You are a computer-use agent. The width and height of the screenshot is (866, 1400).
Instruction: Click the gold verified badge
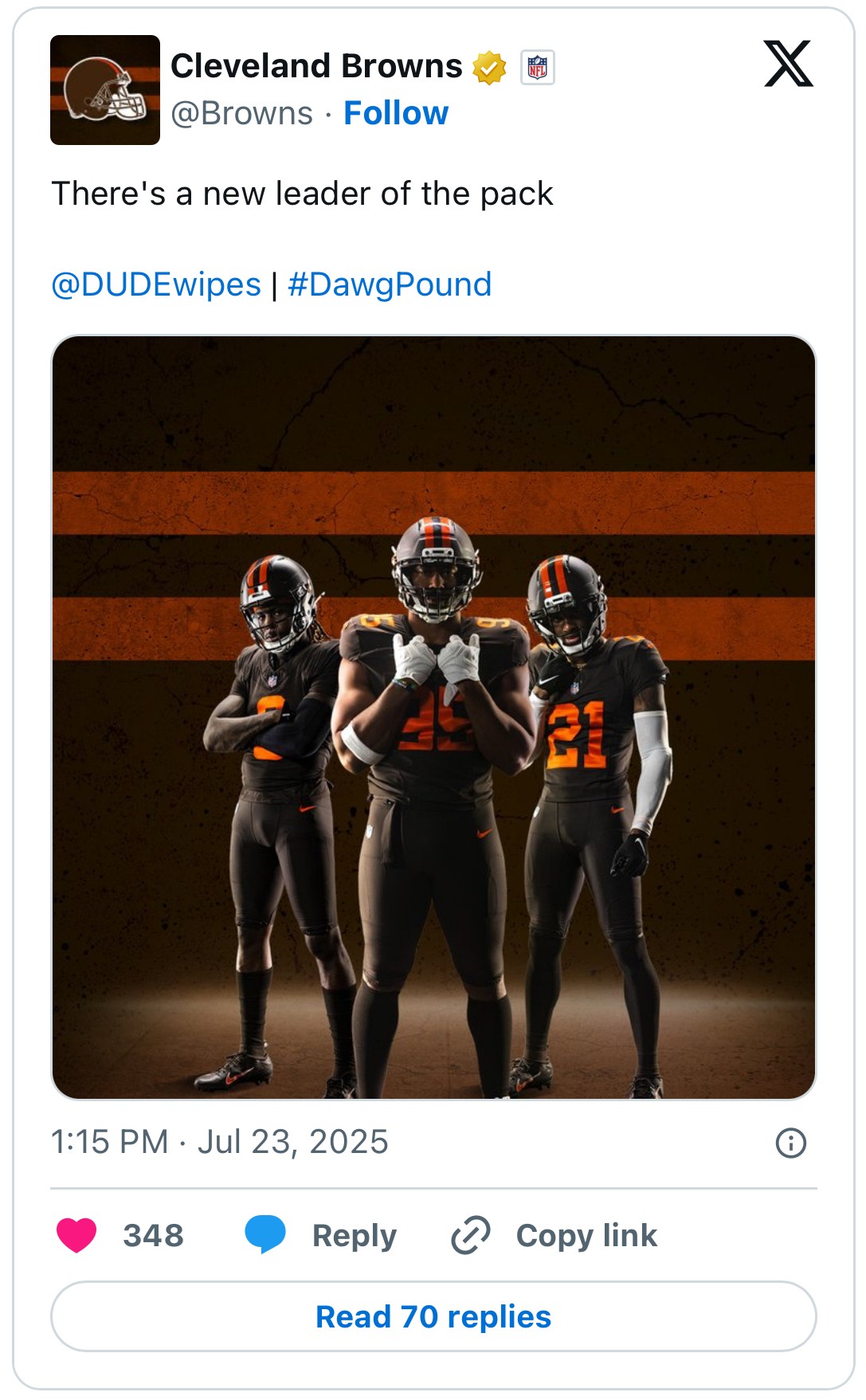pos(489,68)
